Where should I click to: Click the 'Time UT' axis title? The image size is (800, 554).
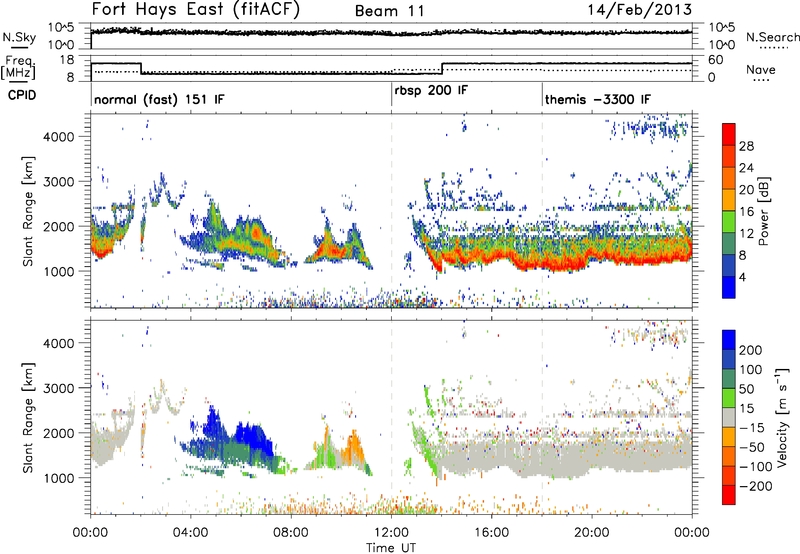391,548
